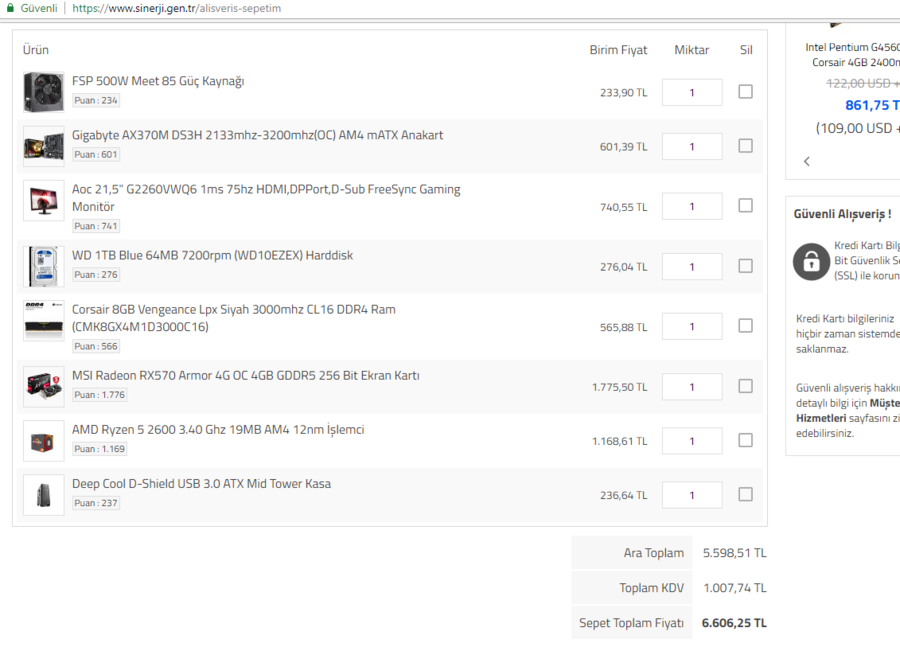Screen dimensions: 900x651
Task: Go to previous product in sidebar carousel
Action: pyautogui.click(x=807, y=161)
